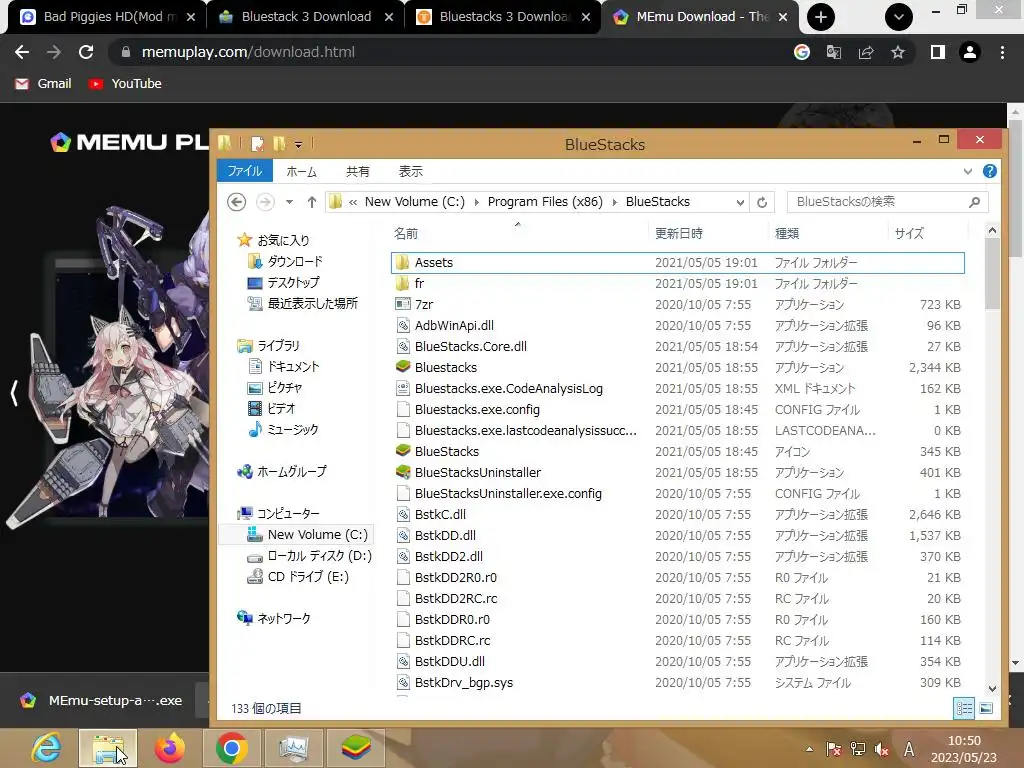Open recent locations dropdown arrow in Explorer
This screenshot has width=1024, height=768.
[289, 202]
